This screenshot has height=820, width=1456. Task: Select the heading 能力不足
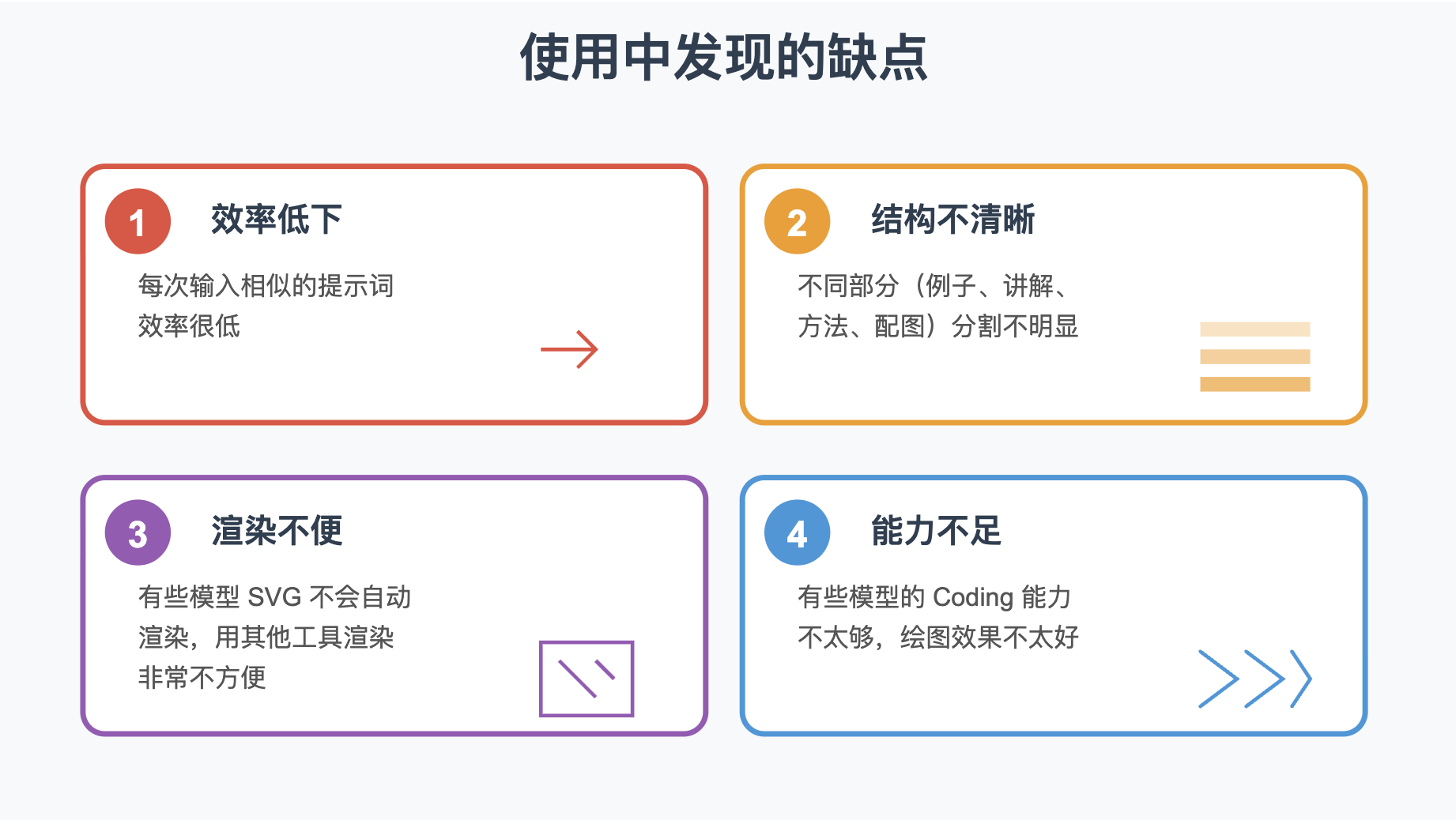[936, 531]
